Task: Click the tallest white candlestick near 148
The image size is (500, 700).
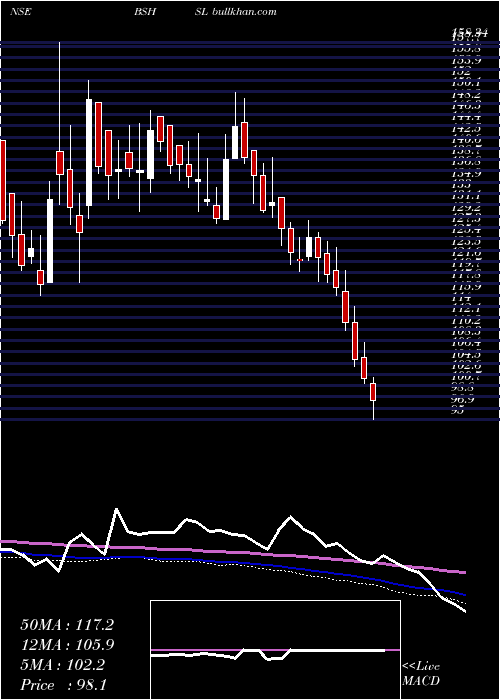Action: tap(89, 152)
